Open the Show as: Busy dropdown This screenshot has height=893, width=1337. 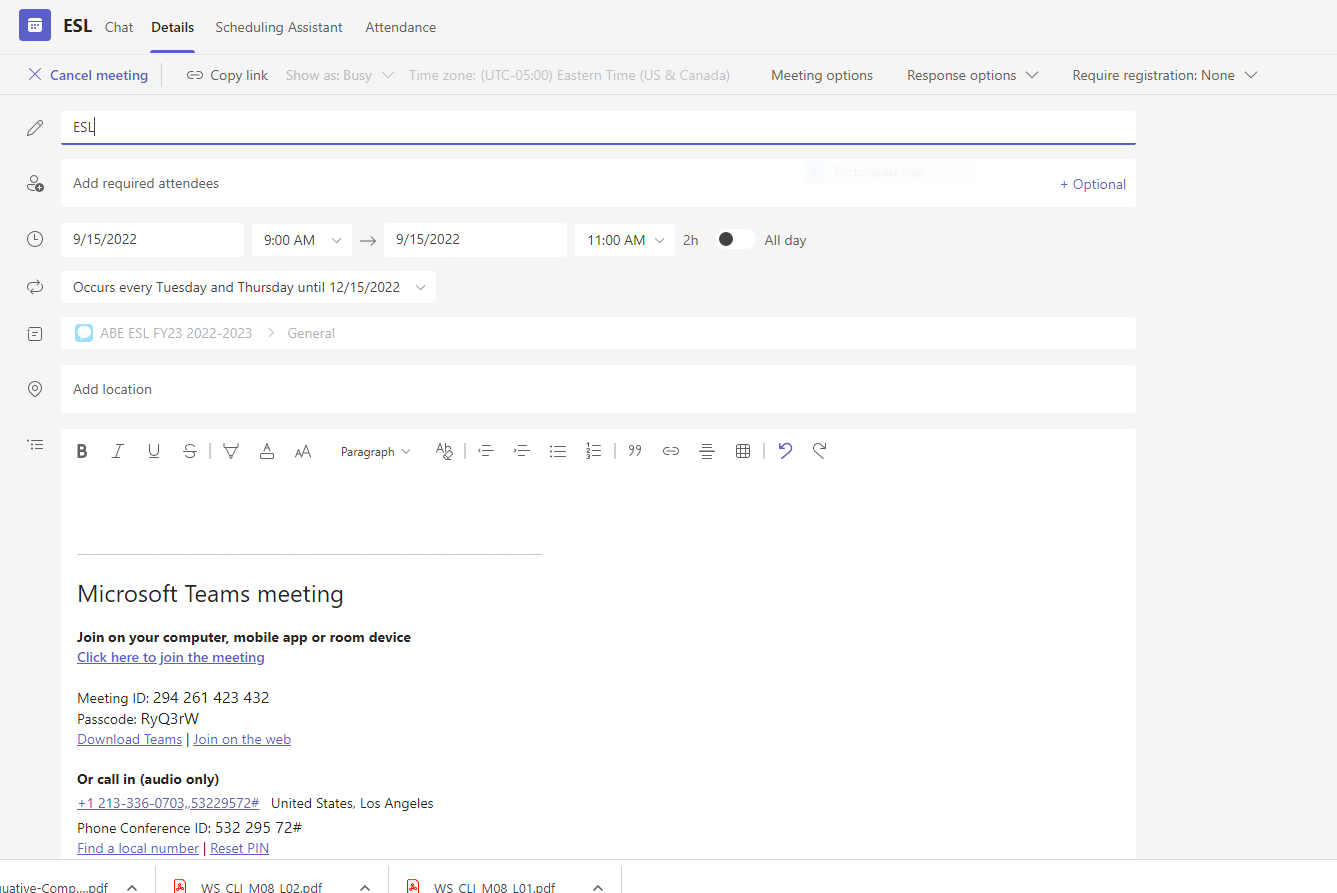[339, 75]
